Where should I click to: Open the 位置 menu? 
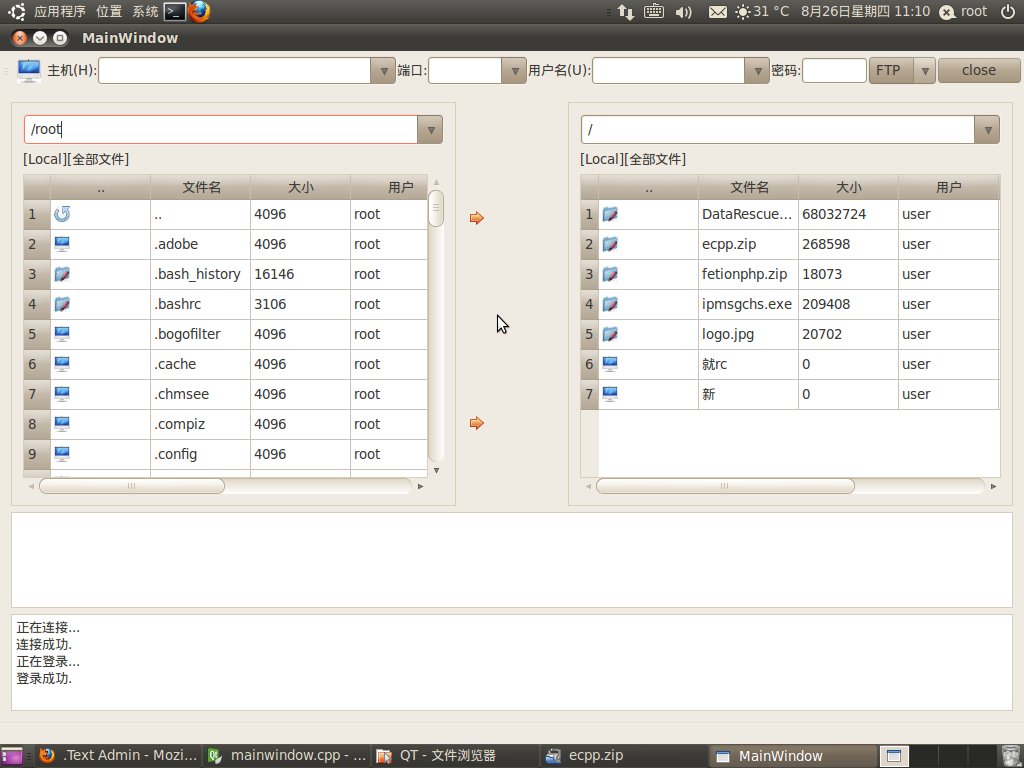coord(108,12)
